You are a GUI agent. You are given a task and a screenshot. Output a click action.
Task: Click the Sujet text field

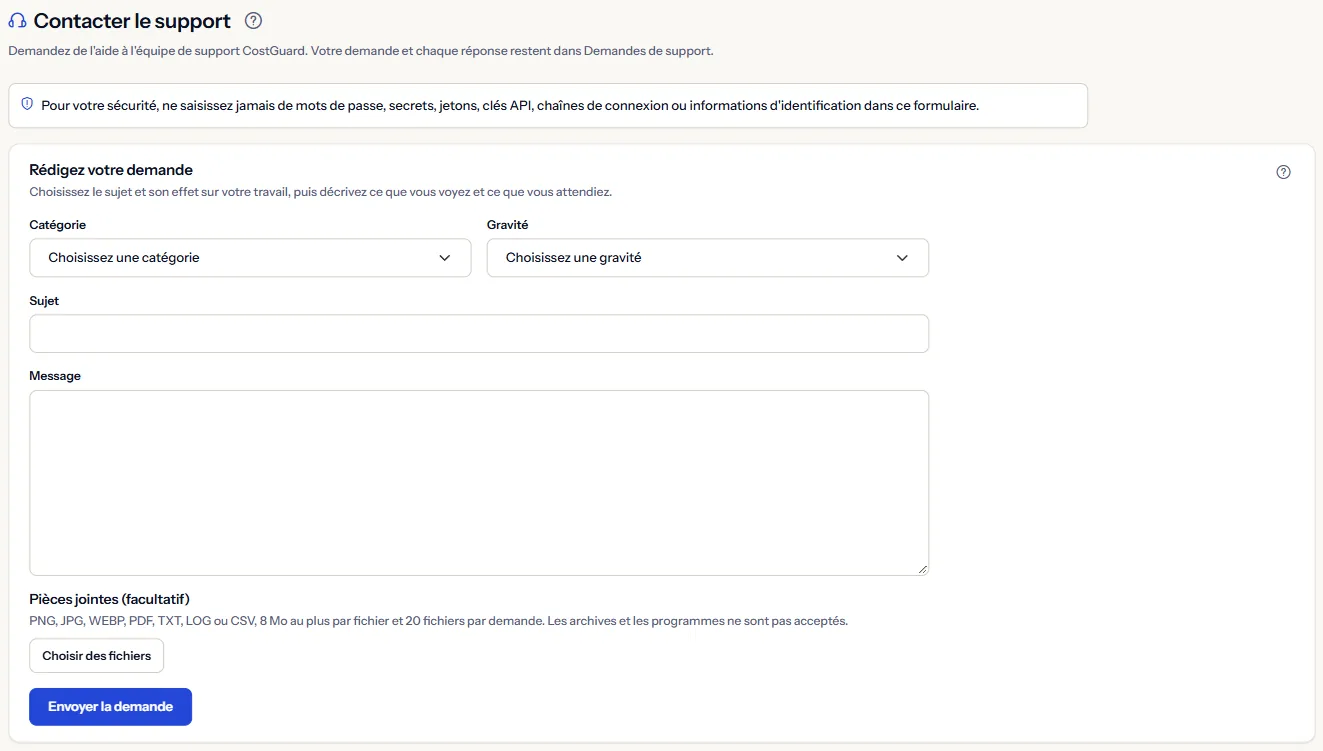point(479,334)
